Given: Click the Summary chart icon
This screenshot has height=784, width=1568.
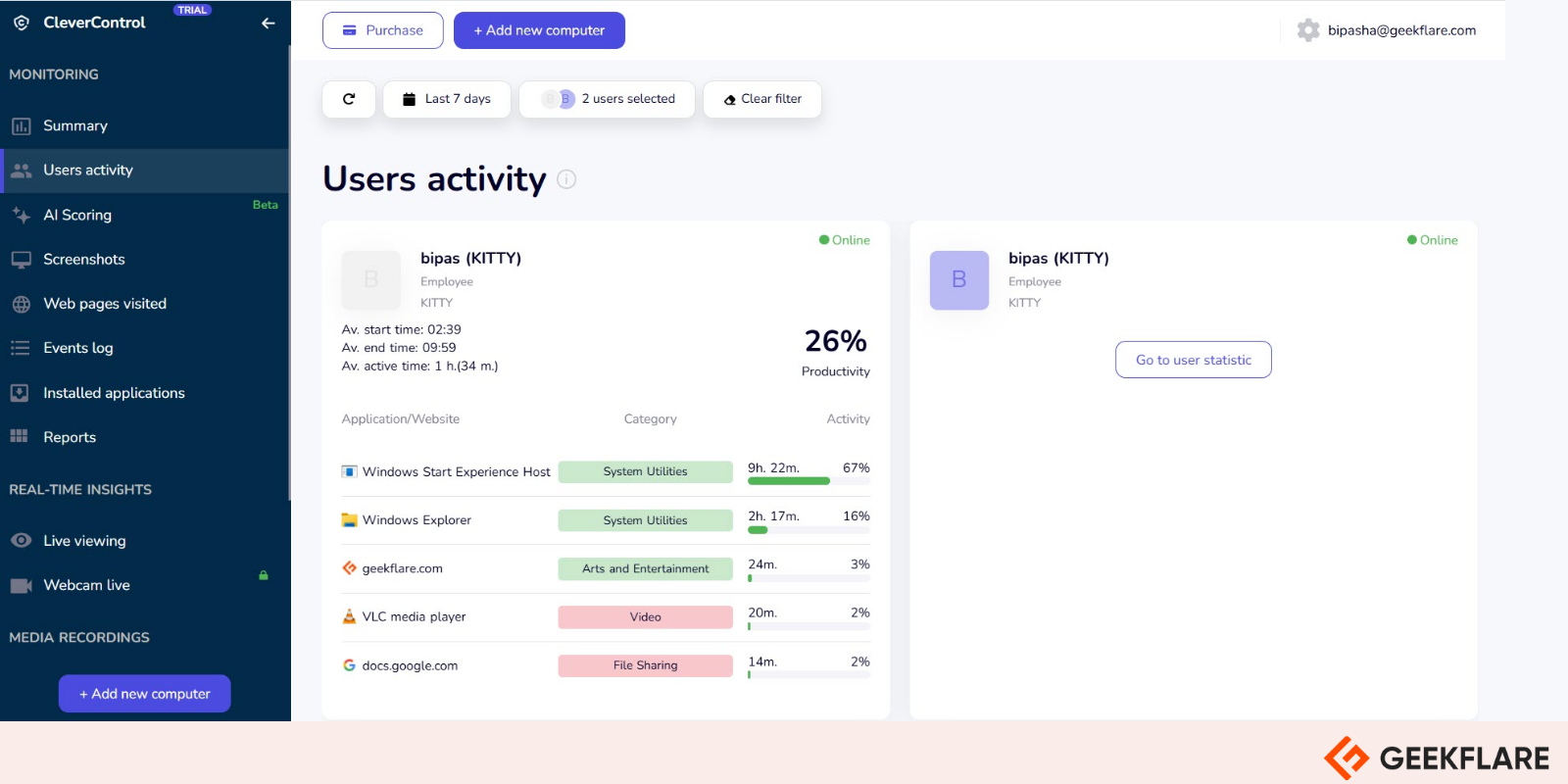Looking at the screenshot, I should click(21, 126).
